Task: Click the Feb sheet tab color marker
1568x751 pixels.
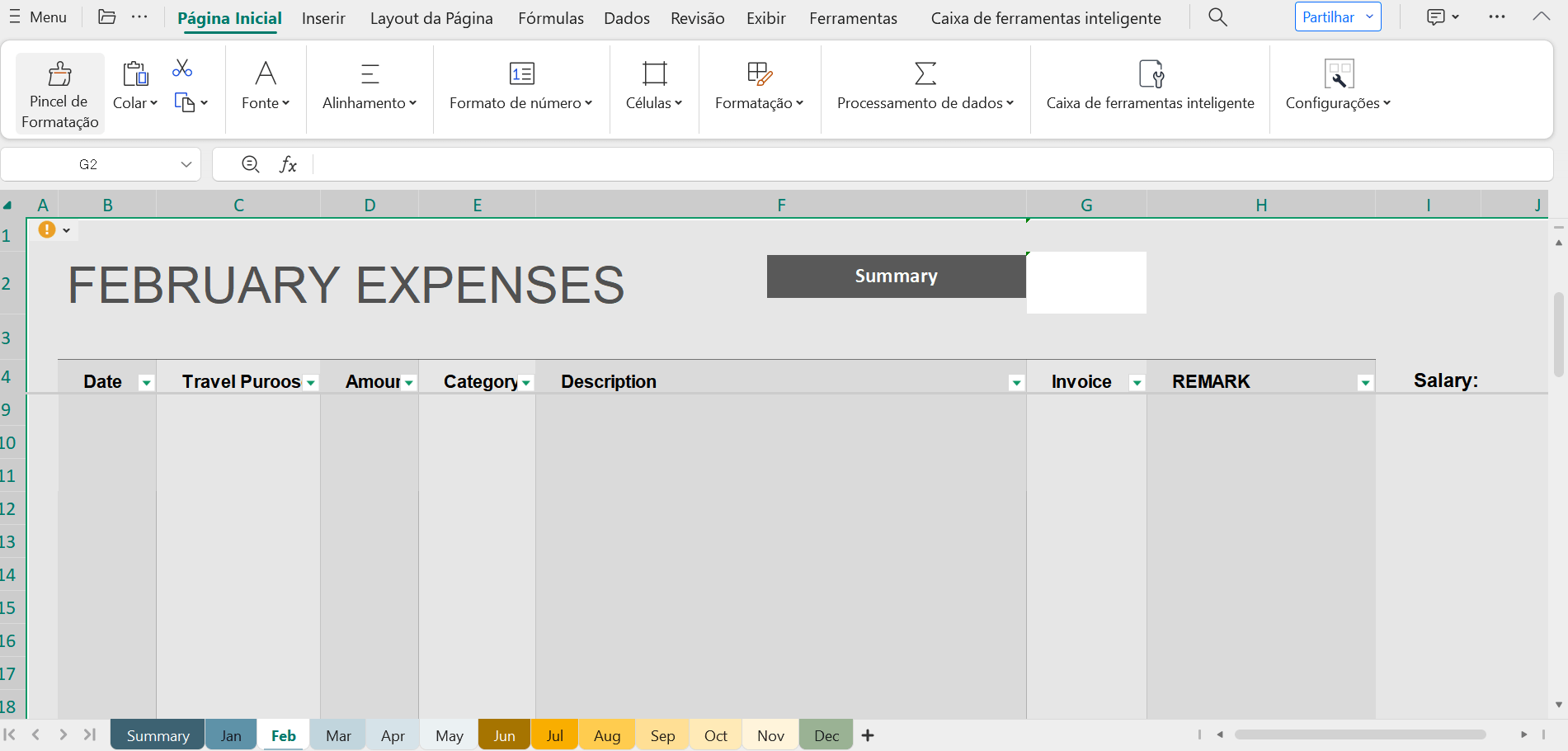Action: pyautogui.click(x=283, y=748)
